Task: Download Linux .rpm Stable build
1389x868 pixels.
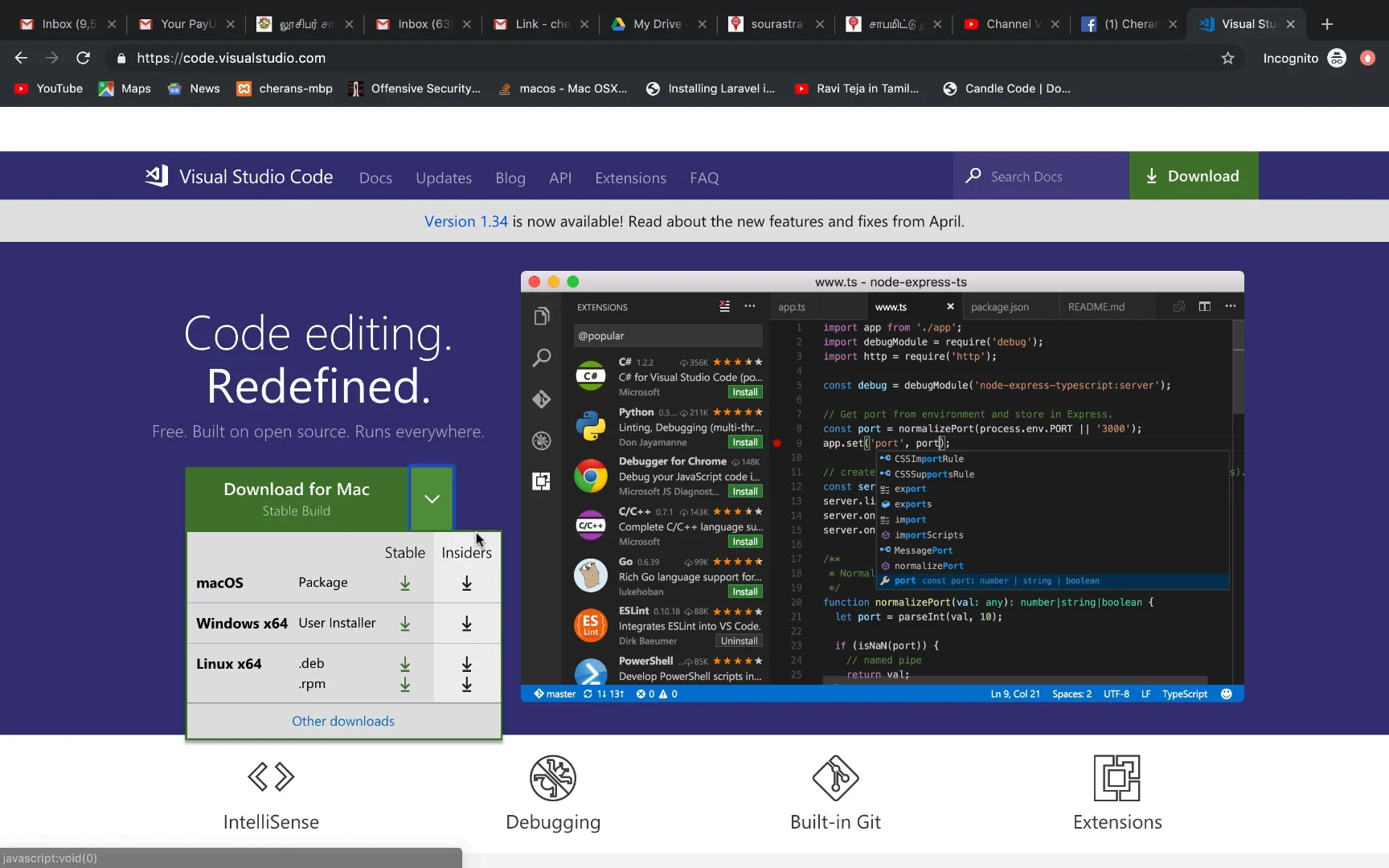Action: click(405, 685)
